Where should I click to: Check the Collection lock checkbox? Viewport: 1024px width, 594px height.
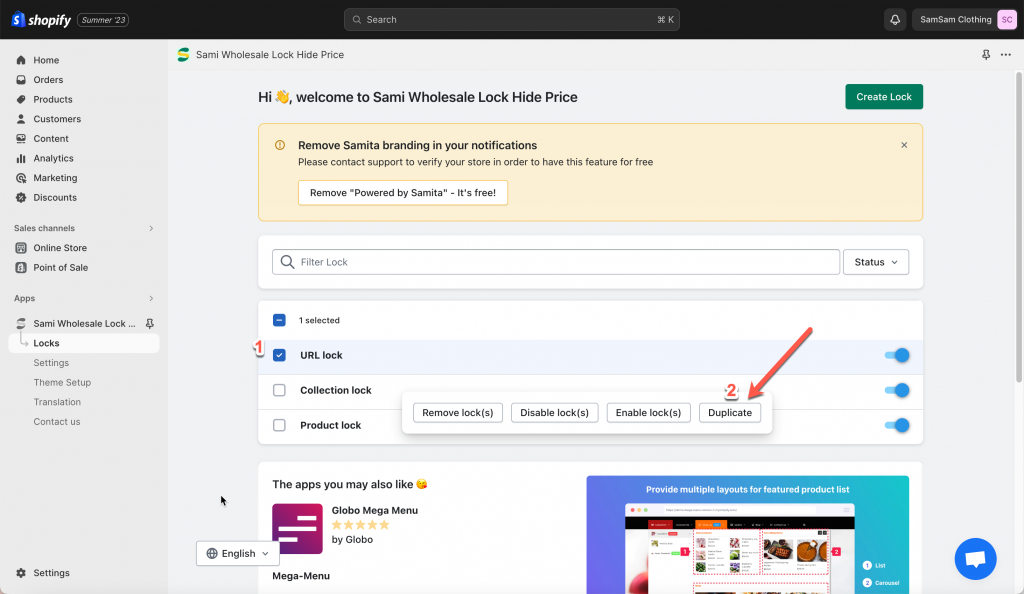pyautogui.click(x=279, y=390)
